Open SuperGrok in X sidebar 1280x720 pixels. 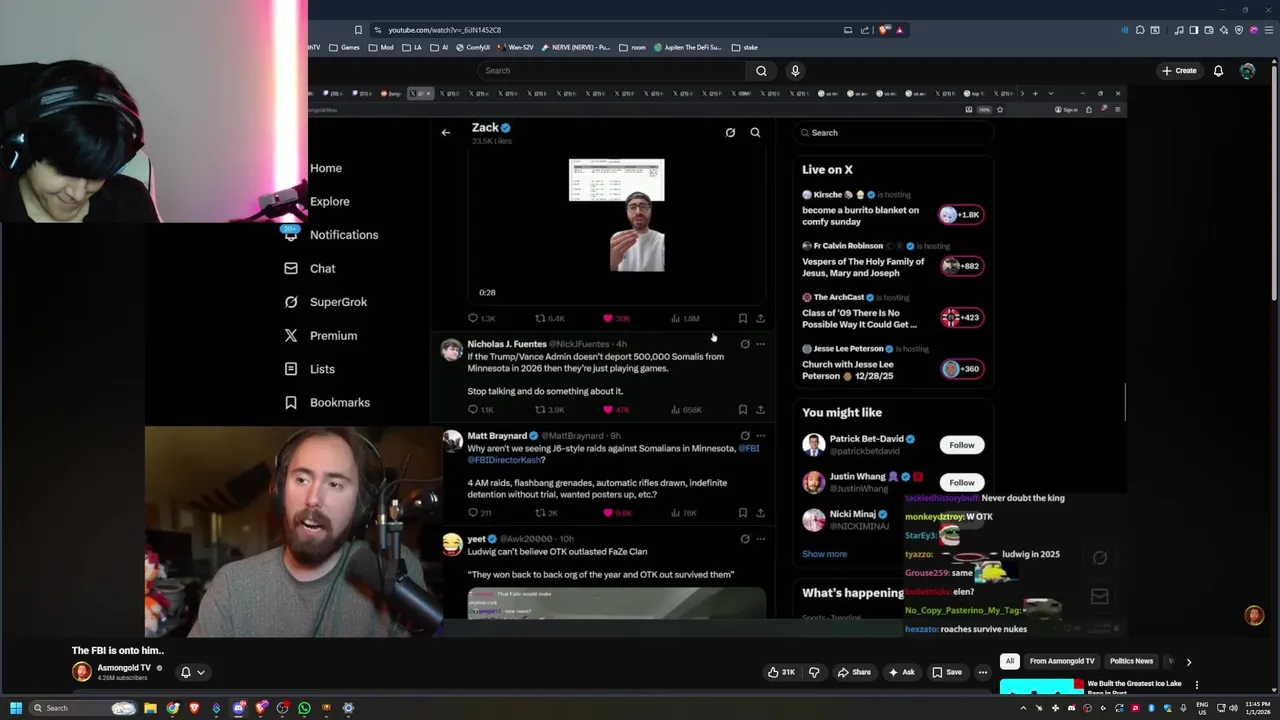pyautogui.click(x=325, y=302)
